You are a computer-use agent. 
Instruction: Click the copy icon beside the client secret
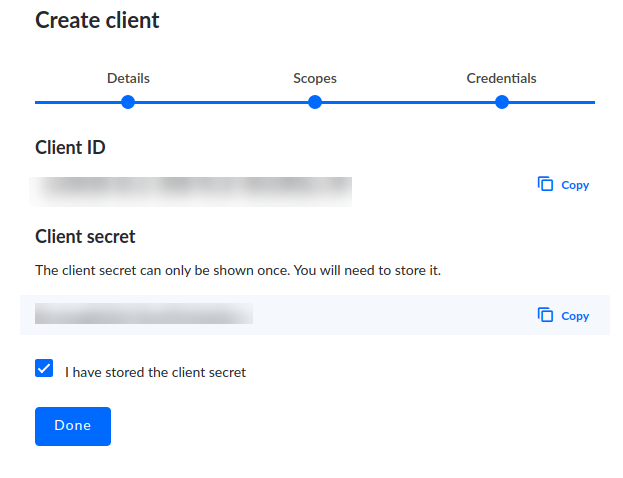[x=545, y=315]
